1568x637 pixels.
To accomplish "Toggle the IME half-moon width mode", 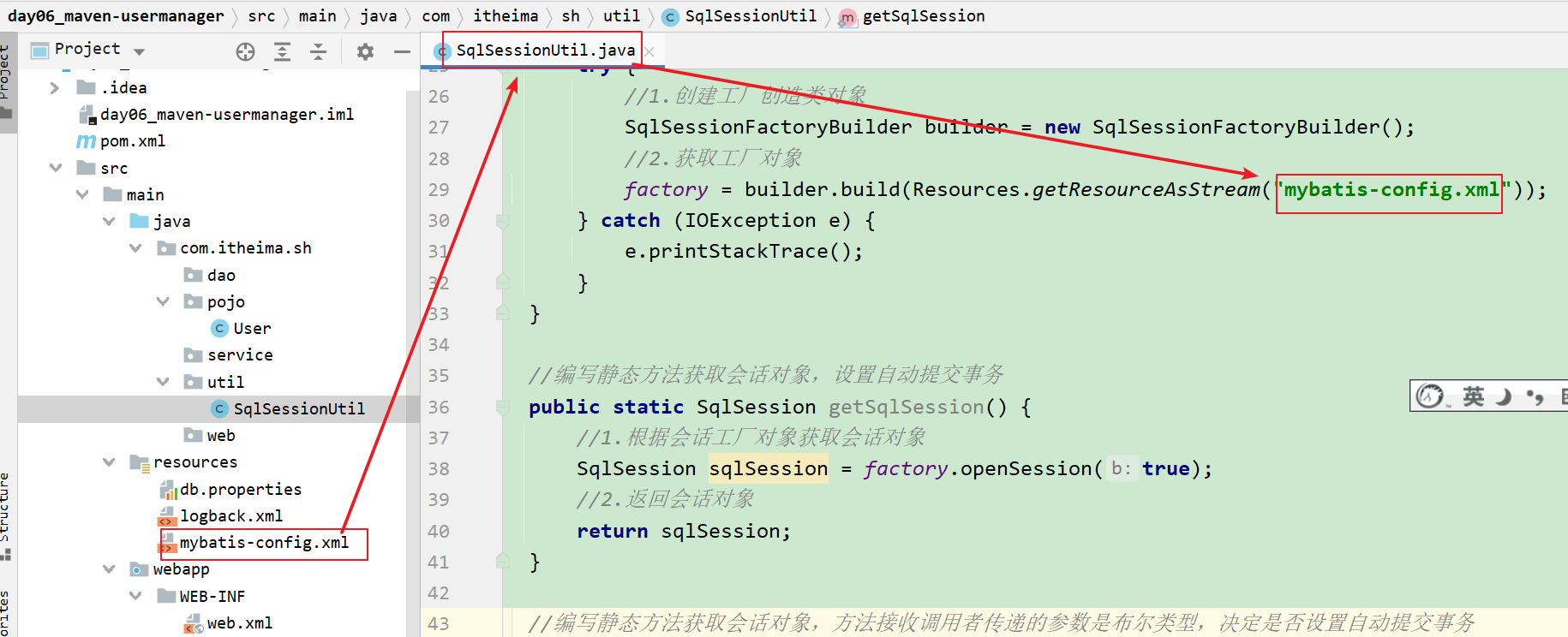I will pyautogui.click(x=1504, y=396).
